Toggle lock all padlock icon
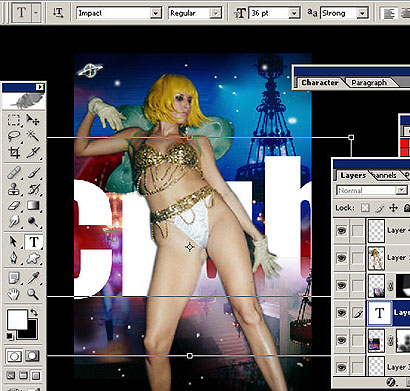Screen dimensions: 410x391 click(407, 208)
